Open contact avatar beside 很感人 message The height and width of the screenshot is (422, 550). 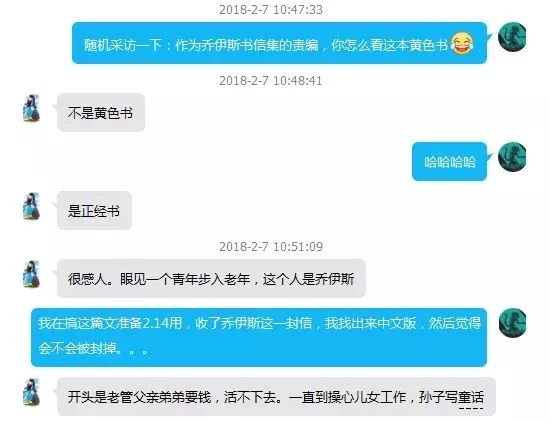coord(31,274)
